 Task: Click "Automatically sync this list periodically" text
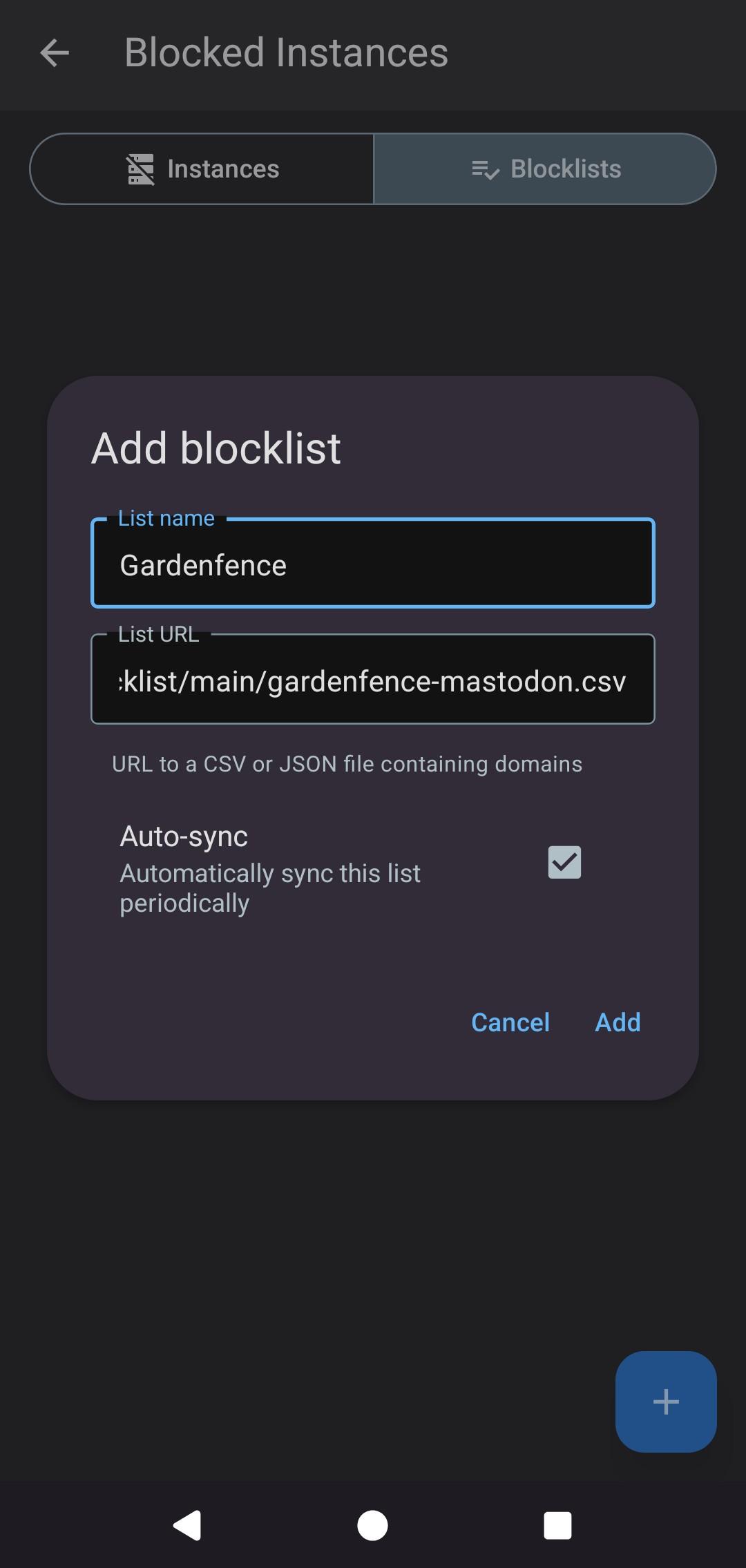pos(269,888)
